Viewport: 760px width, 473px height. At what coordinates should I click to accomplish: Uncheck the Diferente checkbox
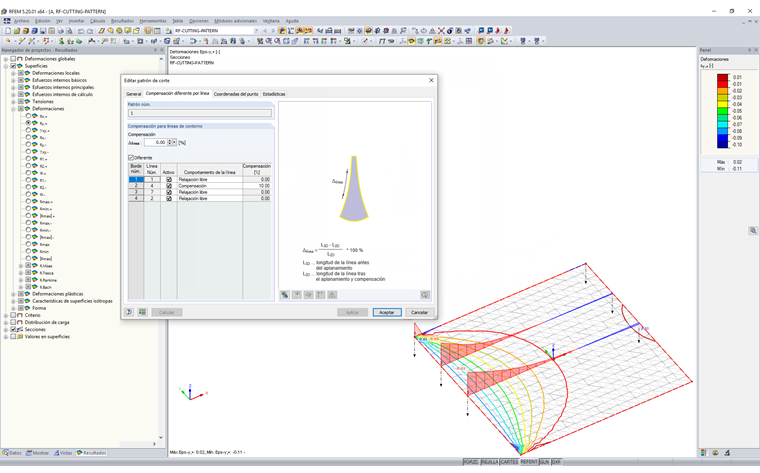[x=130, y=158]
